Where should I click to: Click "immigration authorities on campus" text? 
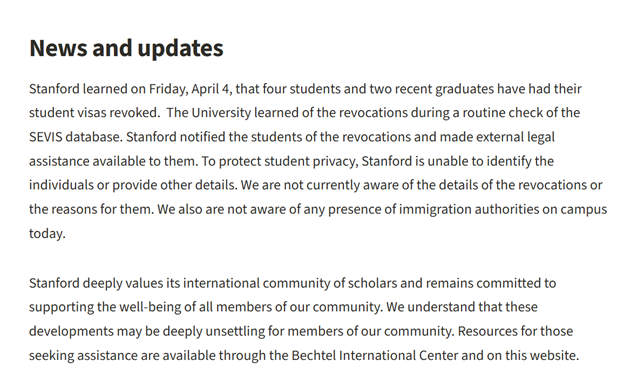tap(503, 209)
